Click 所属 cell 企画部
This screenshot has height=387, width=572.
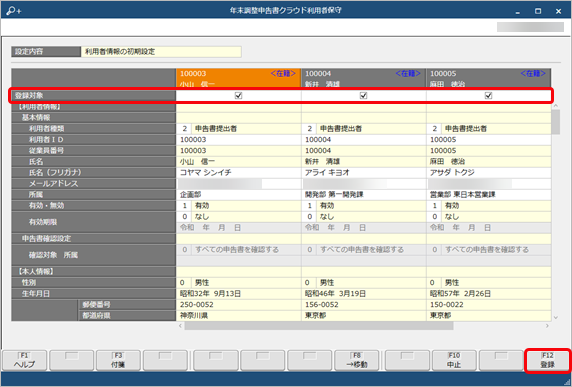tap(239, 194)
